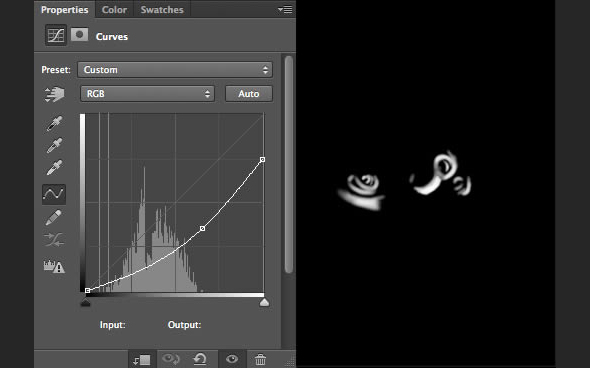Image resolution: width=590 pixels, height=368 pixels.
Task: Toggle view previous state eye icon
Action: [x=170, y=359]
